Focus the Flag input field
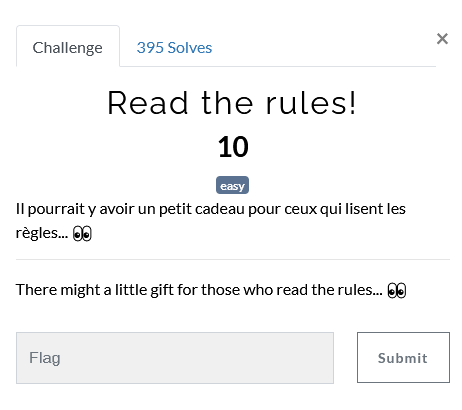 tap(175, 358)
